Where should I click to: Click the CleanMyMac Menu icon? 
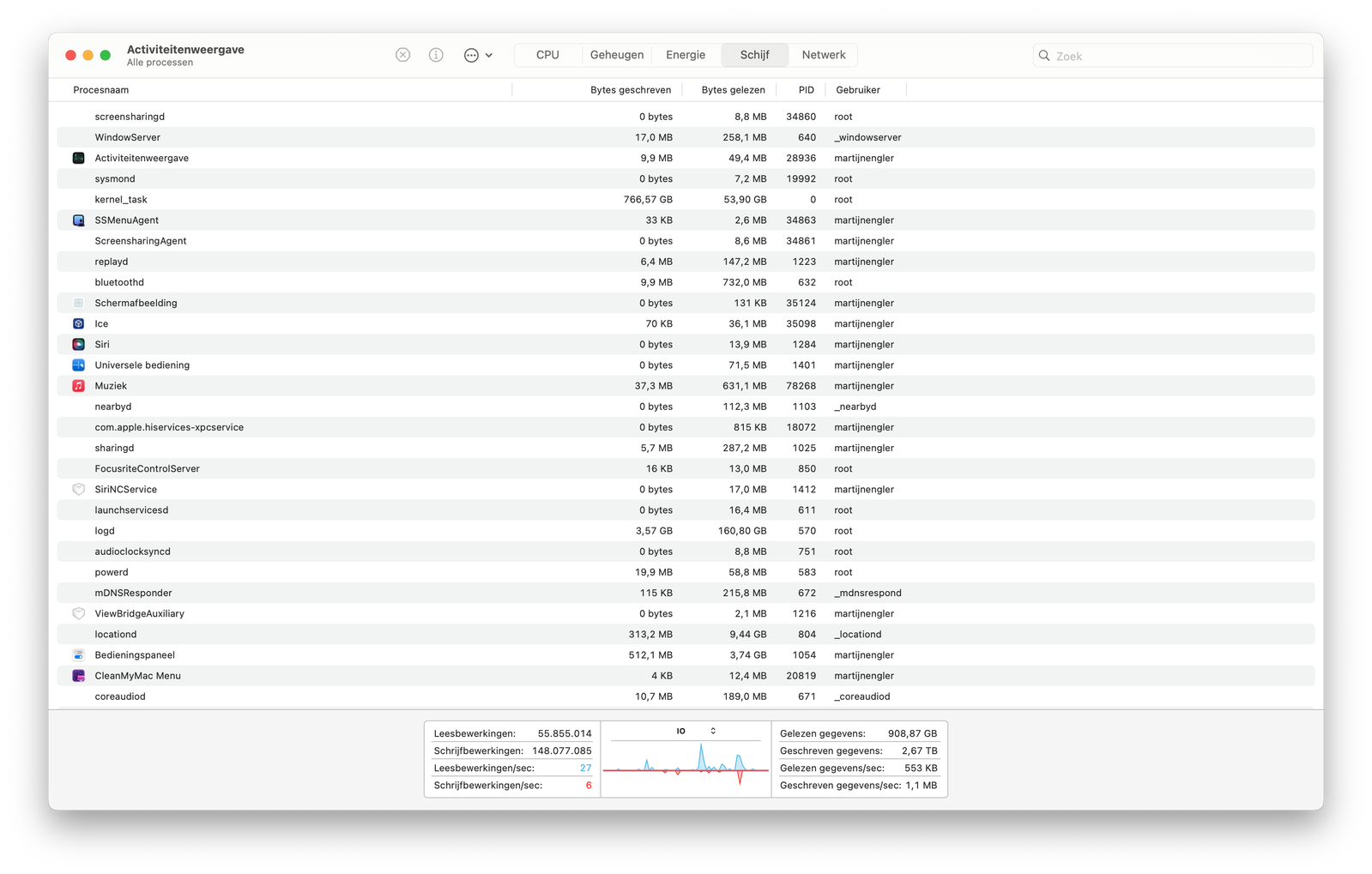tap(79, 676)
